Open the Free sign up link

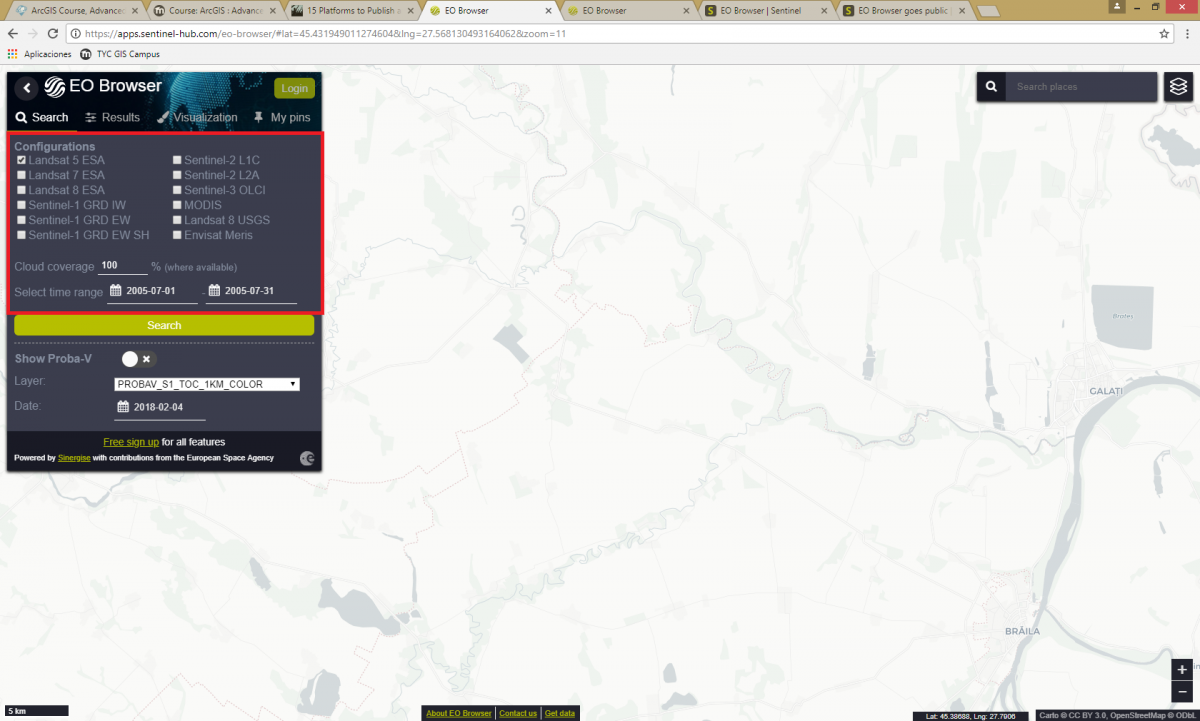click(131, 441)
